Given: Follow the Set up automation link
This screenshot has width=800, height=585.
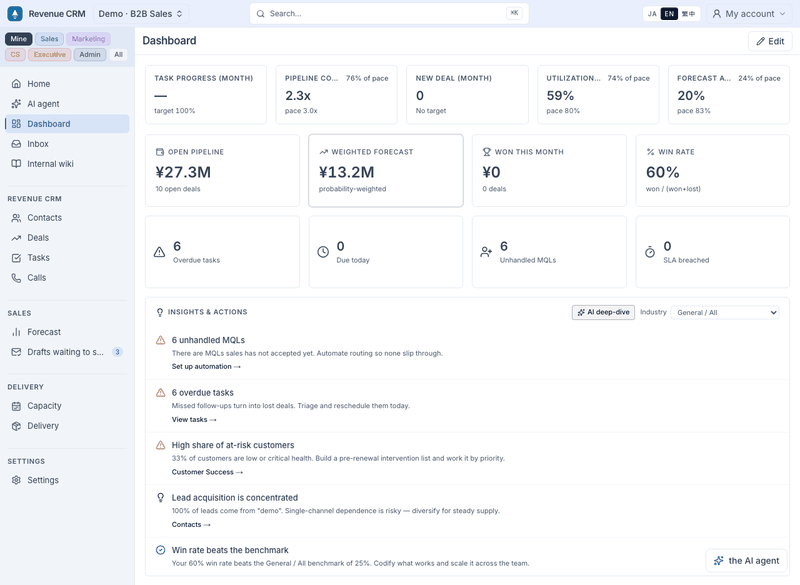Looking at the screenshot, I should click(206, 366).
